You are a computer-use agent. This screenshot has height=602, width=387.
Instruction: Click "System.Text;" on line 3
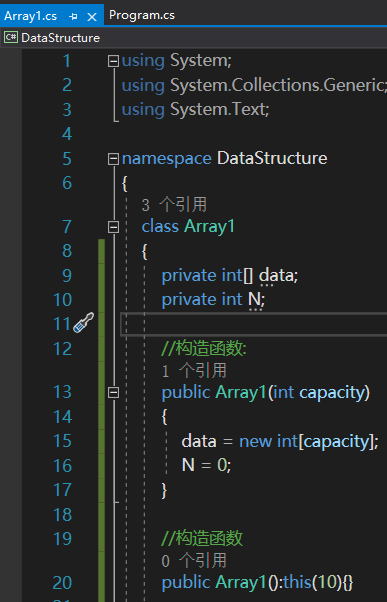[x=220, y=110]
